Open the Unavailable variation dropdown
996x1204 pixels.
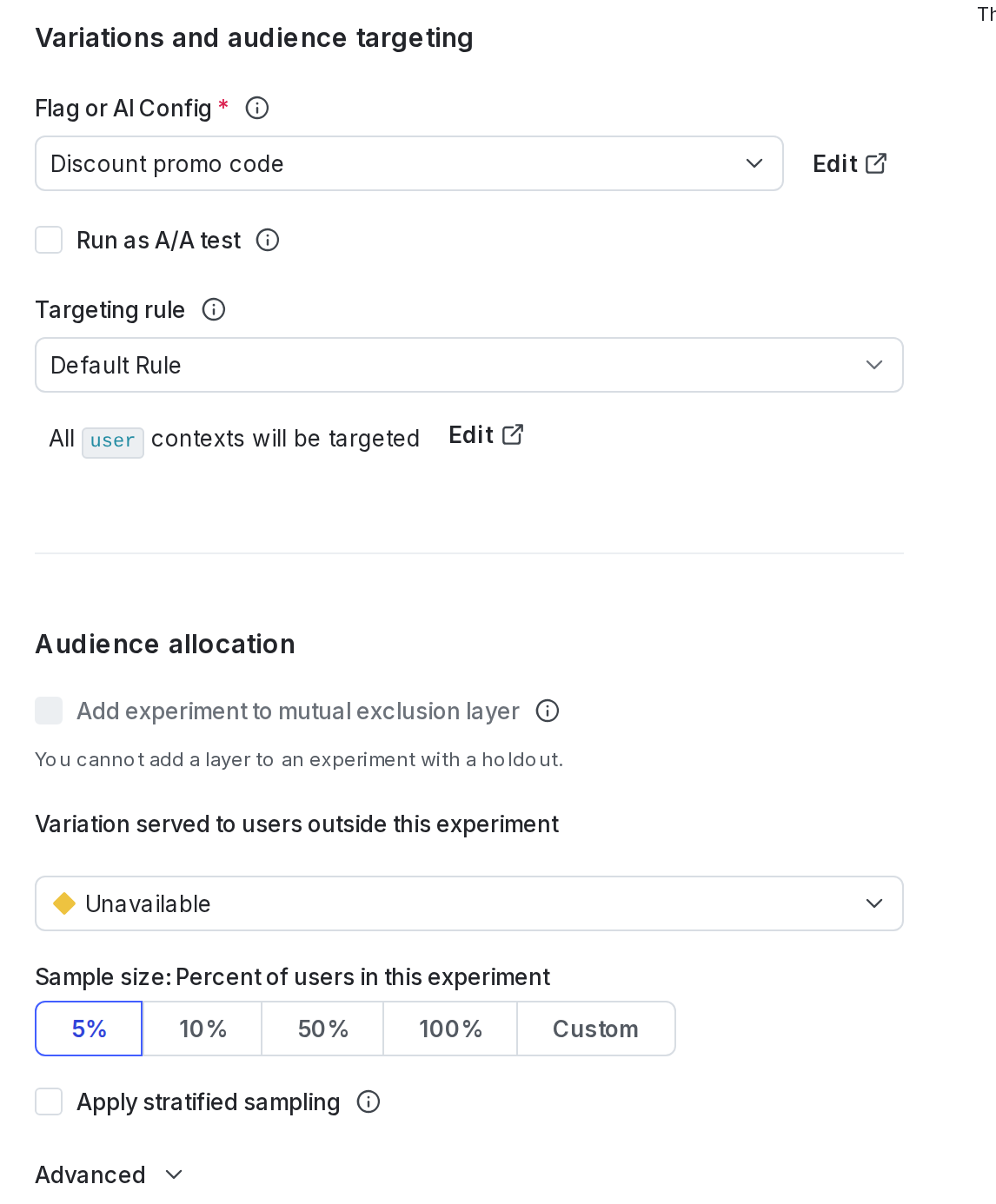[469, 903]
